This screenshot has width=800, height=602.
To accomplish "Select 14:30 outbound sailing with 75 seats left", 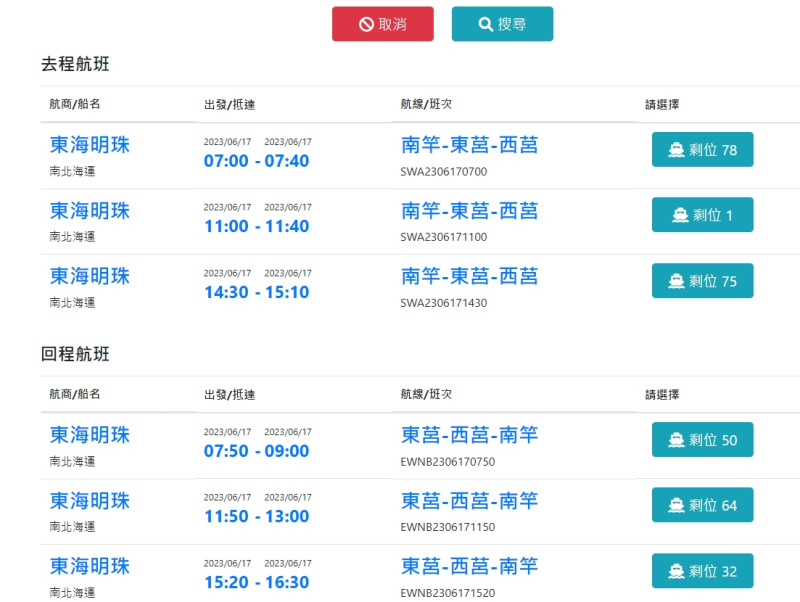I will pos(702,281).
